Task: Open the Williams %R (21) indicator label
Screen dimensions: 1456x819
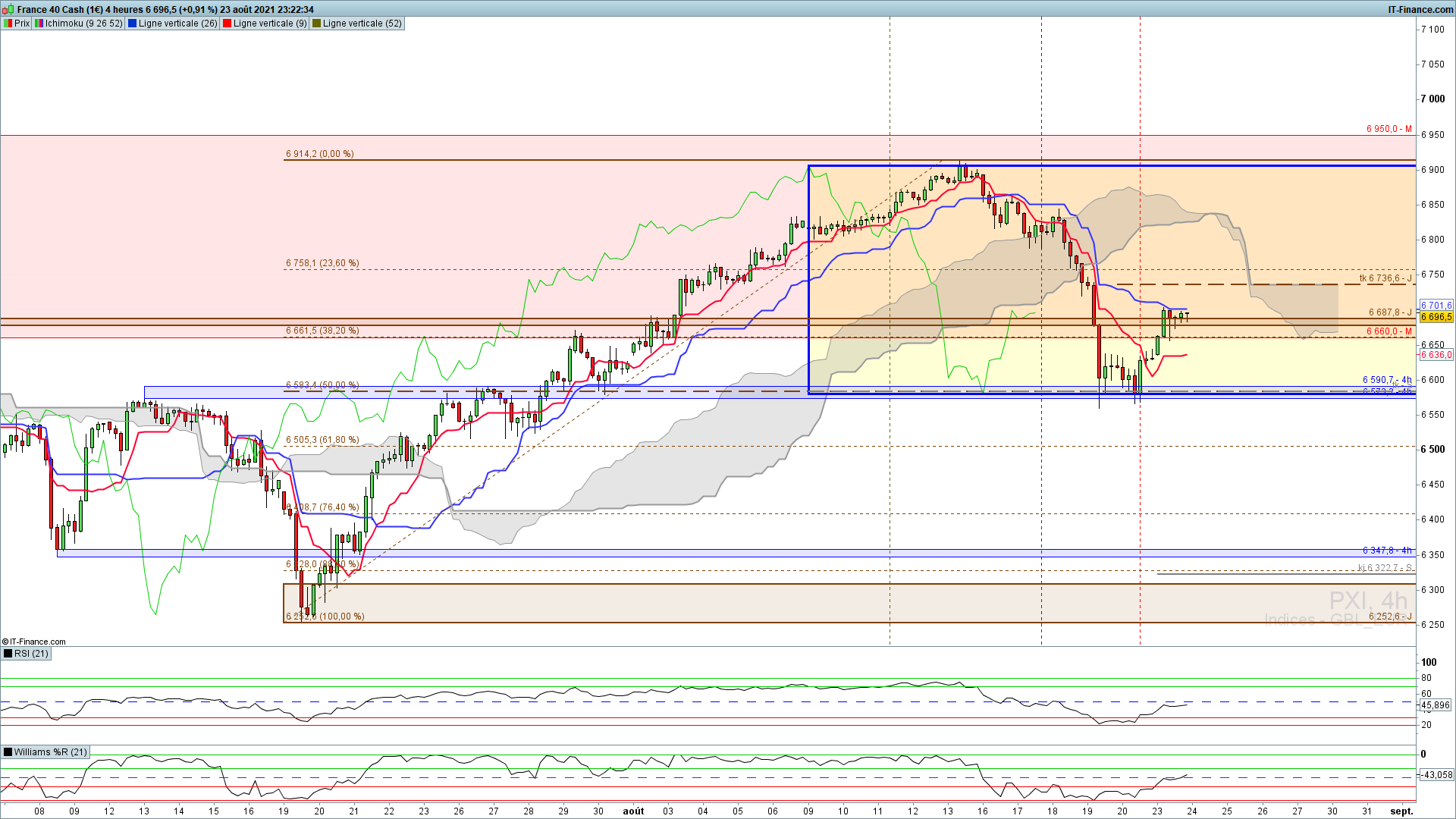Action: pos(51,752)
